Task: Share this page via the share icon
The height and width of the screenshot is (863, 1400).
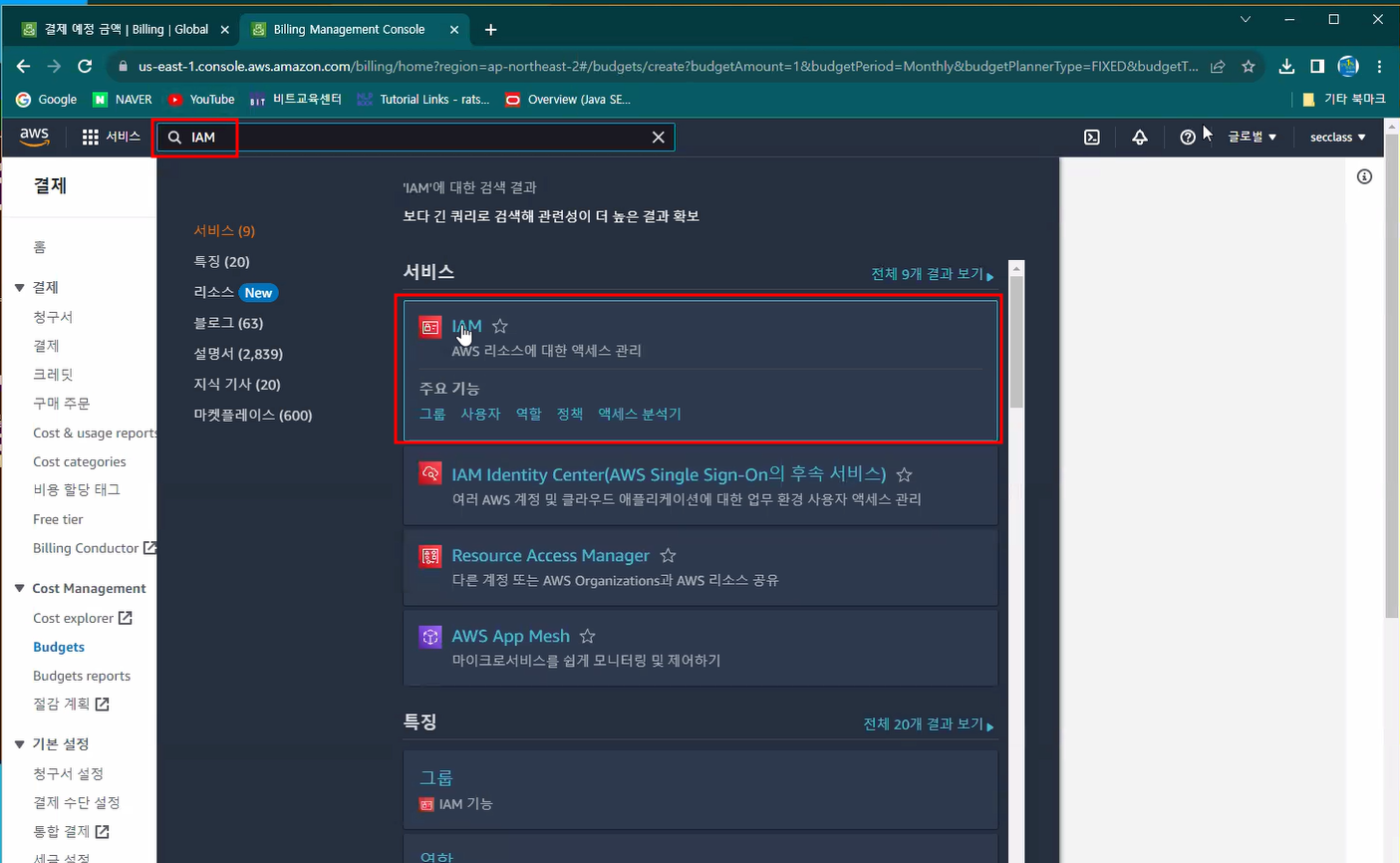Action: [x=1218, y=67]
